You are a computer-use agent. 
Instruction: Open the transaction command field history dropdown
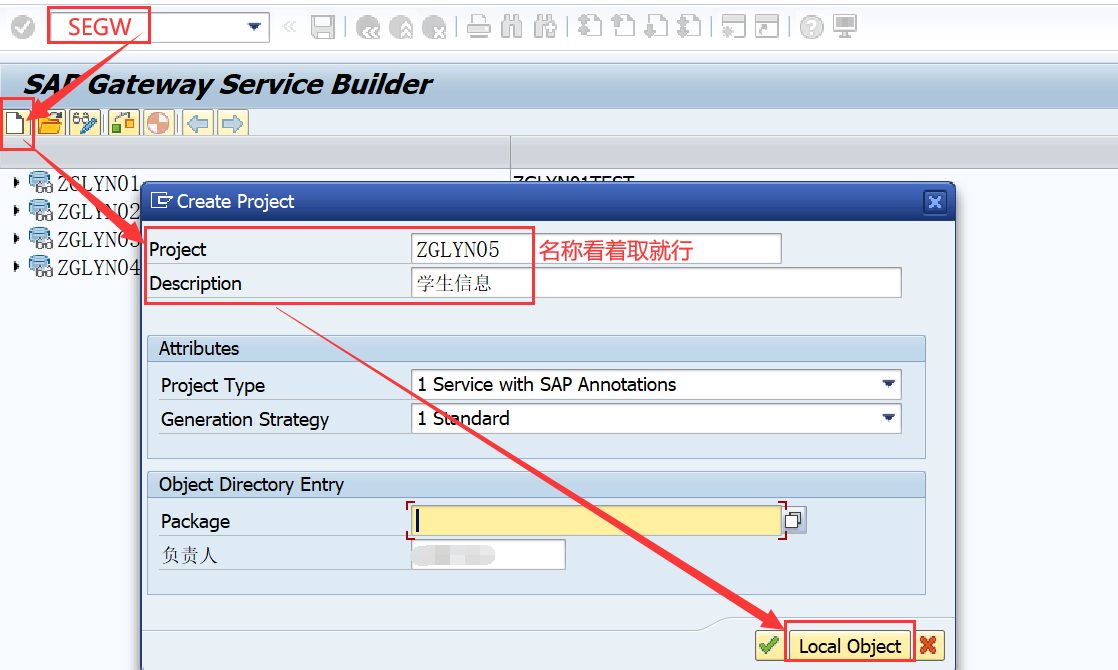(253, 27)
